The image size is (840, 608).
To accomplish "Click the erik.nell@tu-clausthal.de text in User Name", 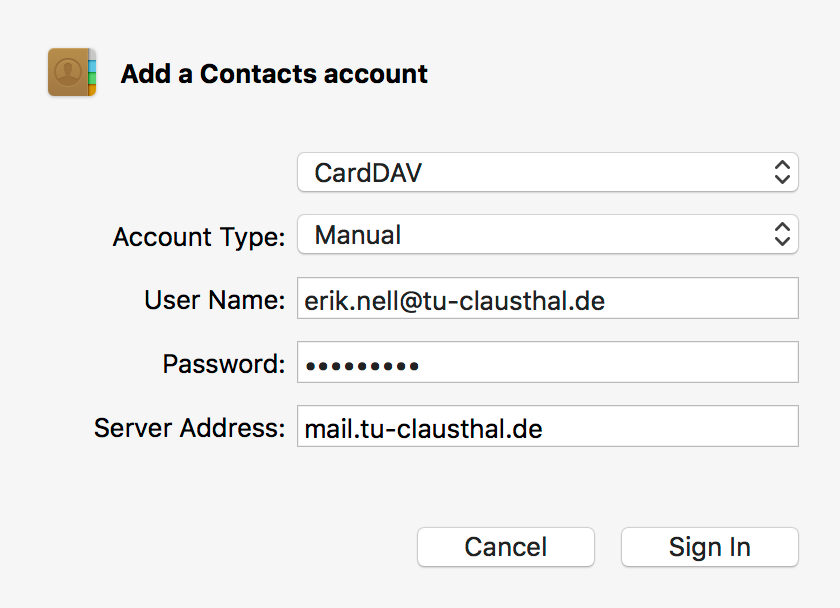I will 454,300.
